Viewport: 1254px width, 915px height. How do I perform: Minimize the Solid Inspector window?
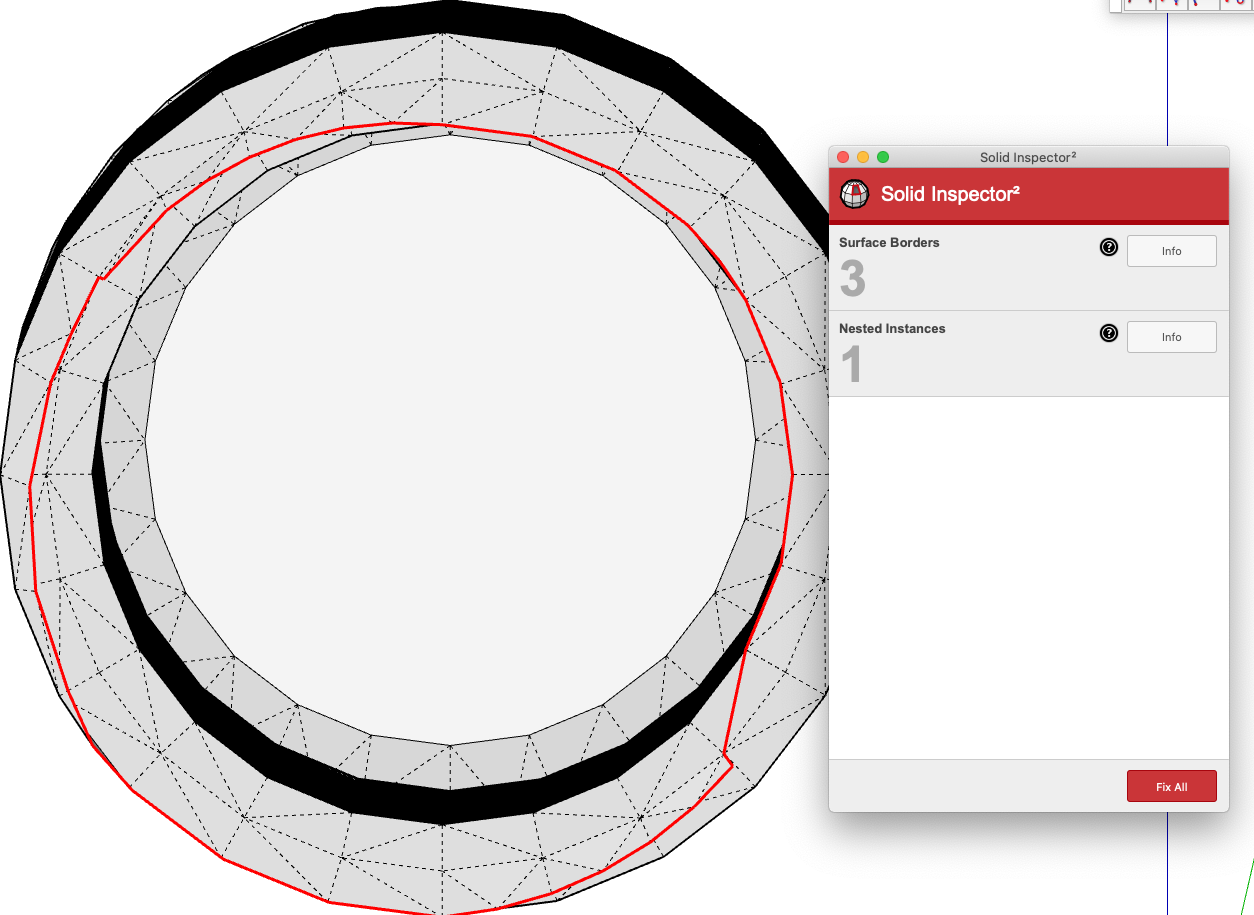[863, 157]
